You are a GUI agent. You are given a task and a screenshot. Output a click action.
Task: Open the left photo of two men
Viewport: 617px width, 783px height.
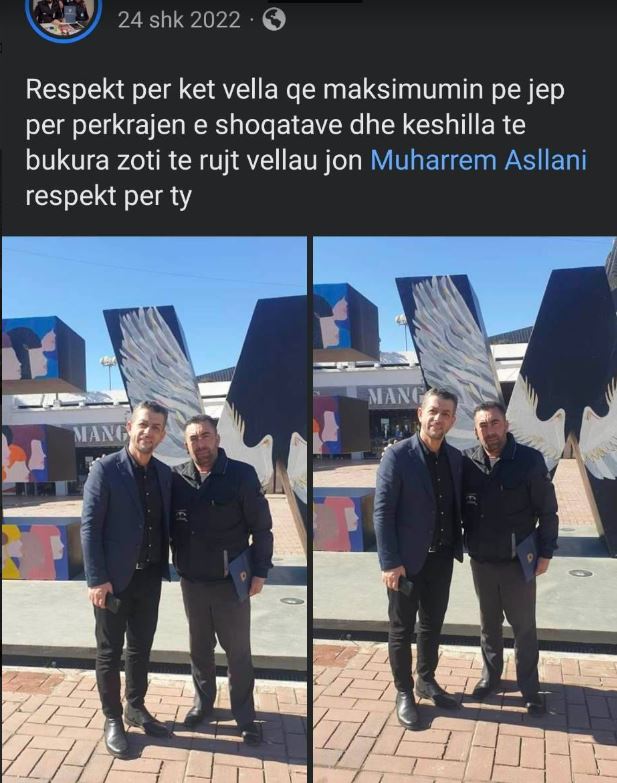point(154,509)
